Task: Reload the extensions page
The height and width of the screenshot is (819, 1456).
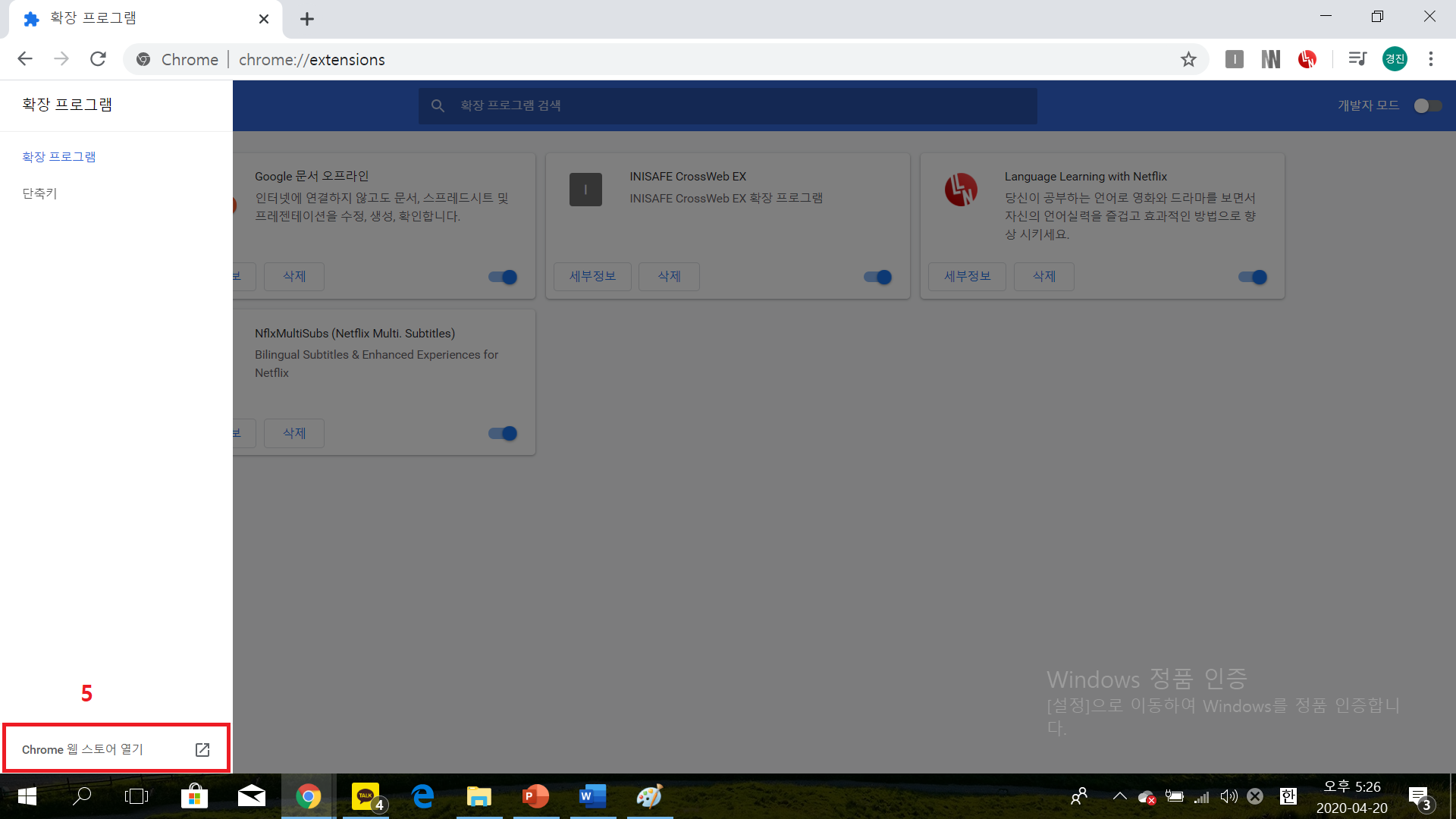Action: (98, 59)
